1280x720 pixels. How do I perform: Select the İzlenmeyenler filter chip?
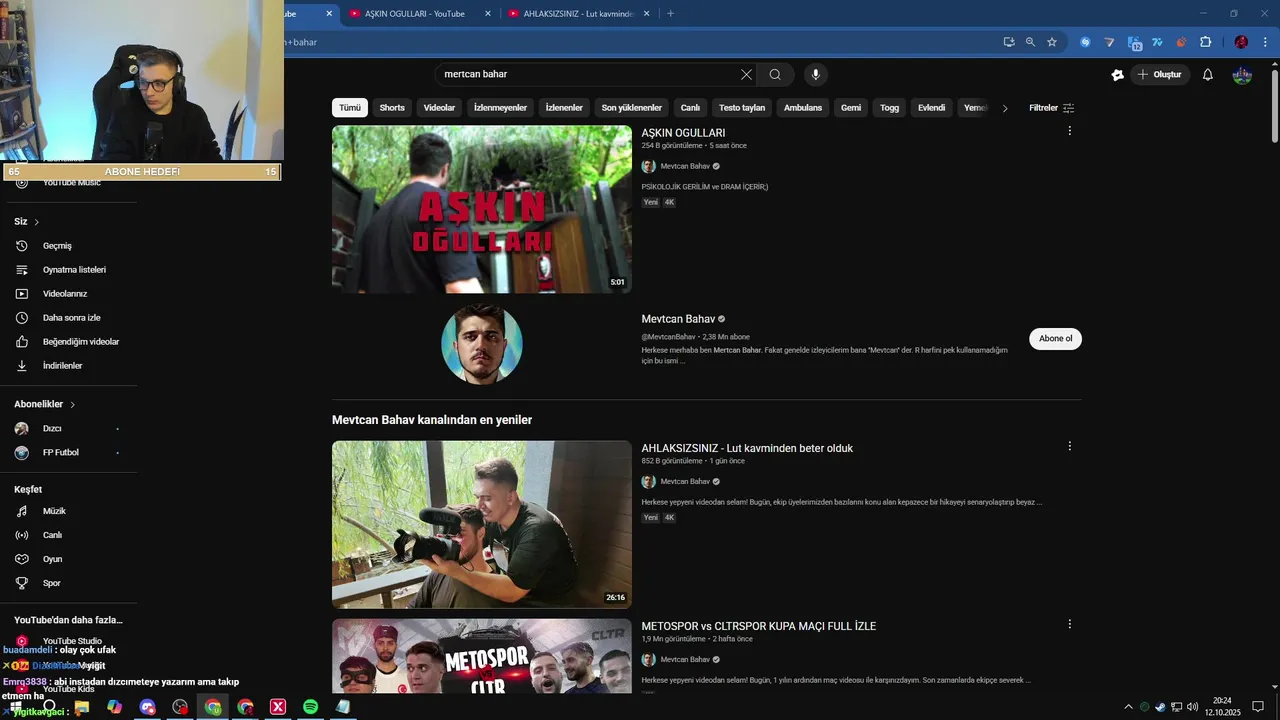tap(500, 108)
